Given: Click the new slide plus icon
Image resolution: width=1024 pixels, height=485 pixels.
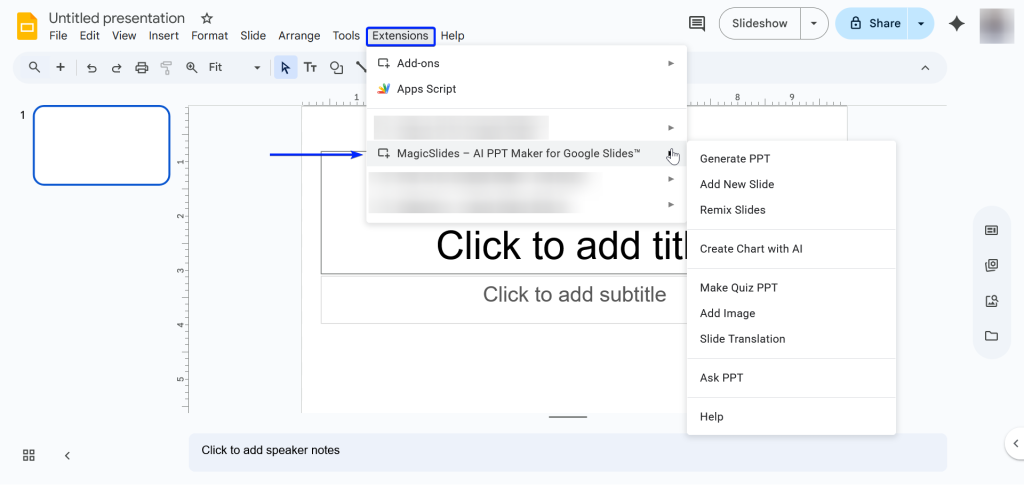Looking at the screenshot, I should point(60,68).
